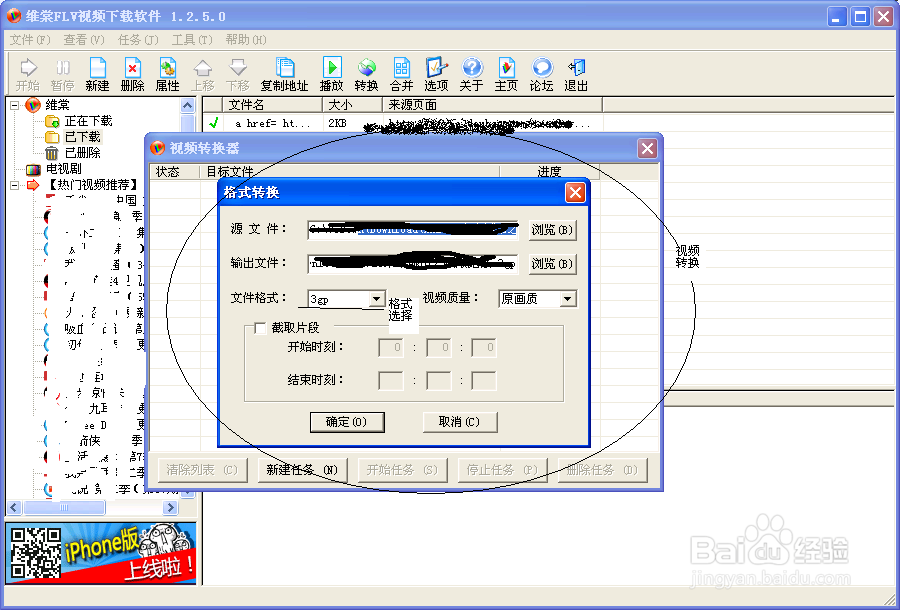The image size is (900, 610).
Task: Click the 上移 (Move up) toolbar icon
Action: pos(203,75)
